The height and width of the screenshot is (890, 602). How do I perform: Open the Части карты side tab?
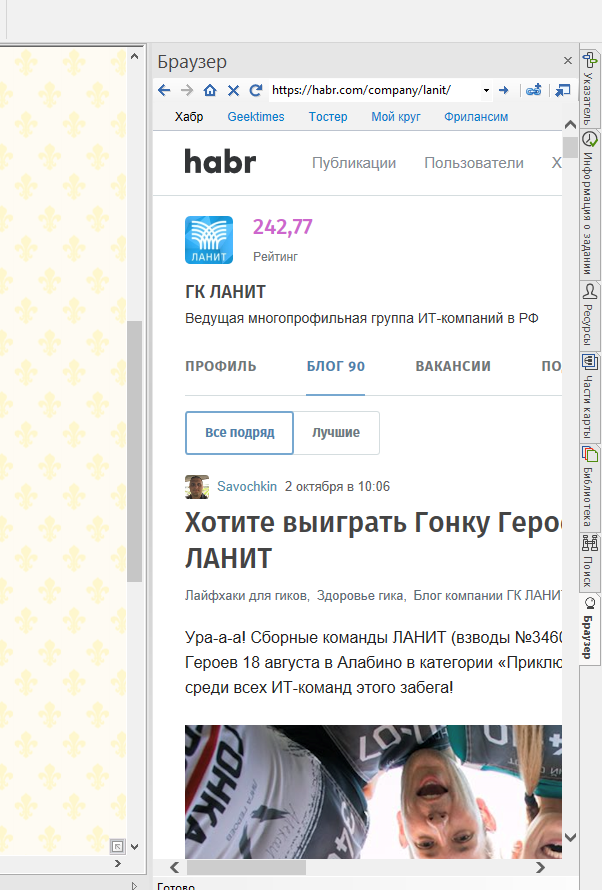[590, 396]
